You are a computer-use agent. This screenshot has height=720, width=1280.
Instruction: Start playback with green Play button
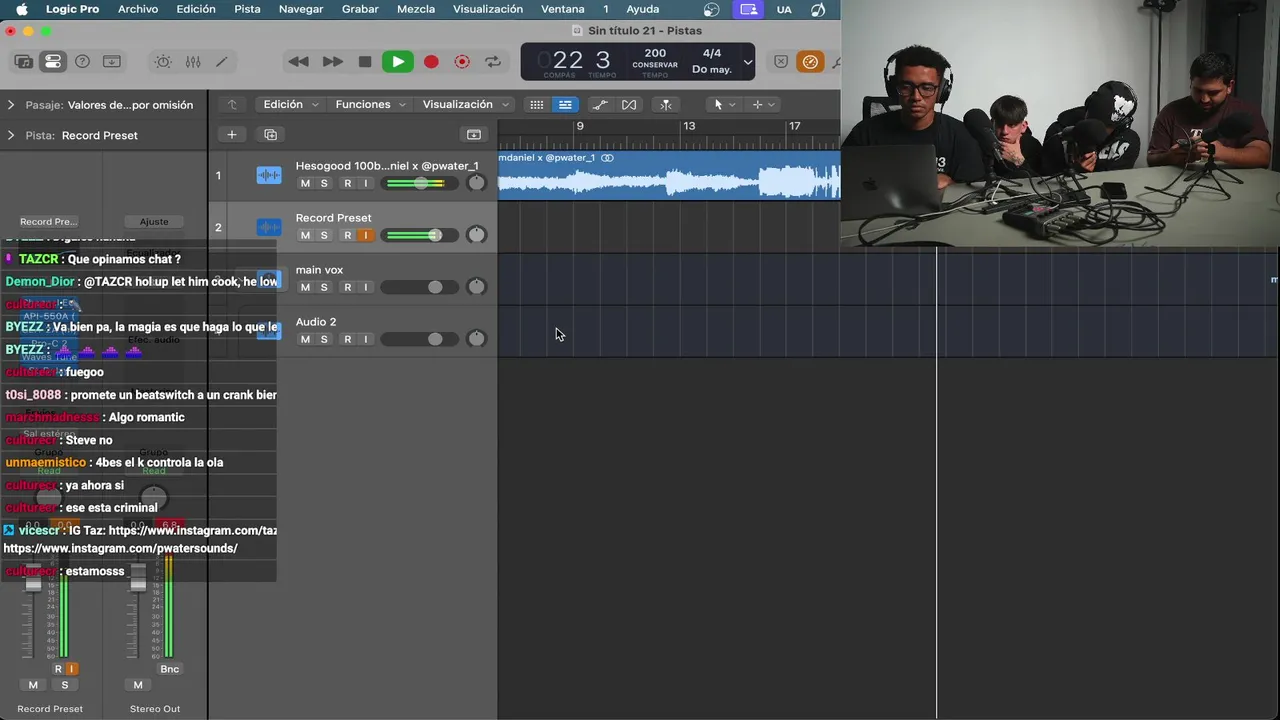tap(398, 62)
